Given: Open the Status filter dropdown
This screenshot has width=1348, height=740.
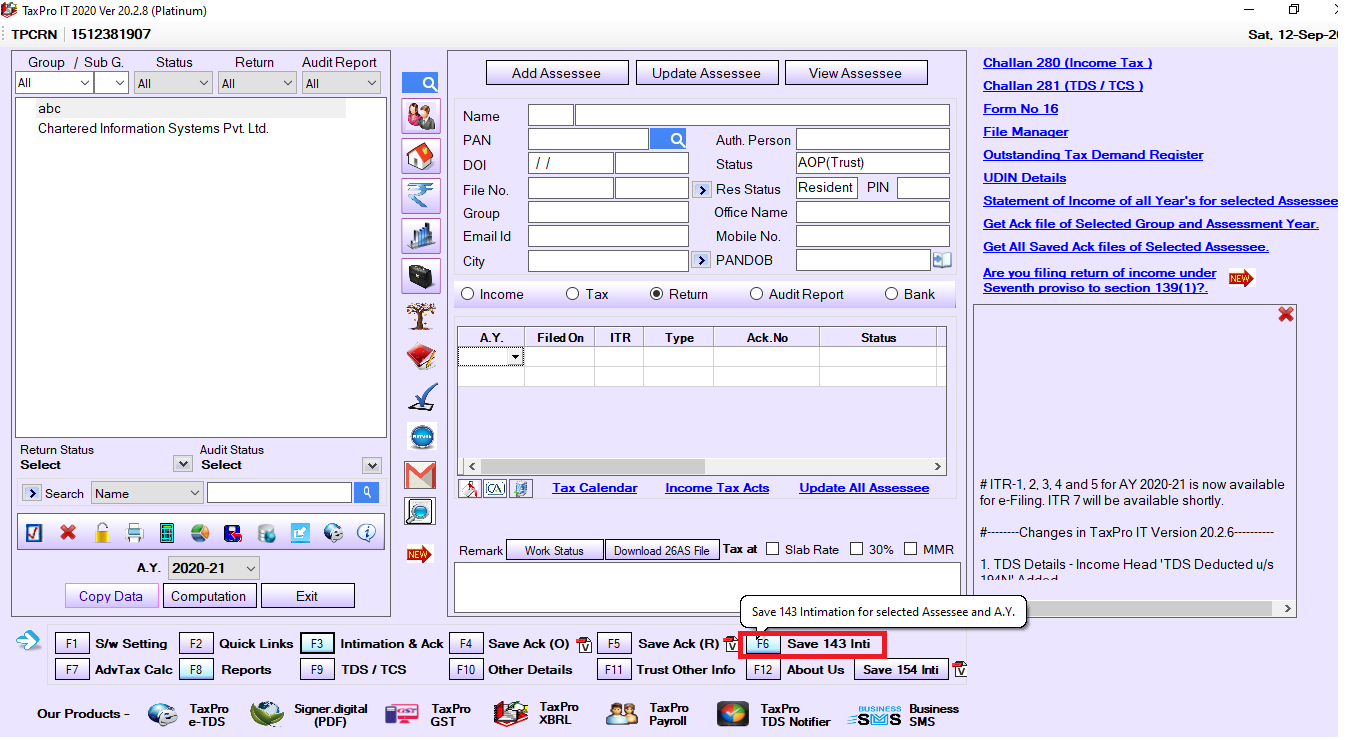Looking at the screenshot, I should tap(174, 83).
